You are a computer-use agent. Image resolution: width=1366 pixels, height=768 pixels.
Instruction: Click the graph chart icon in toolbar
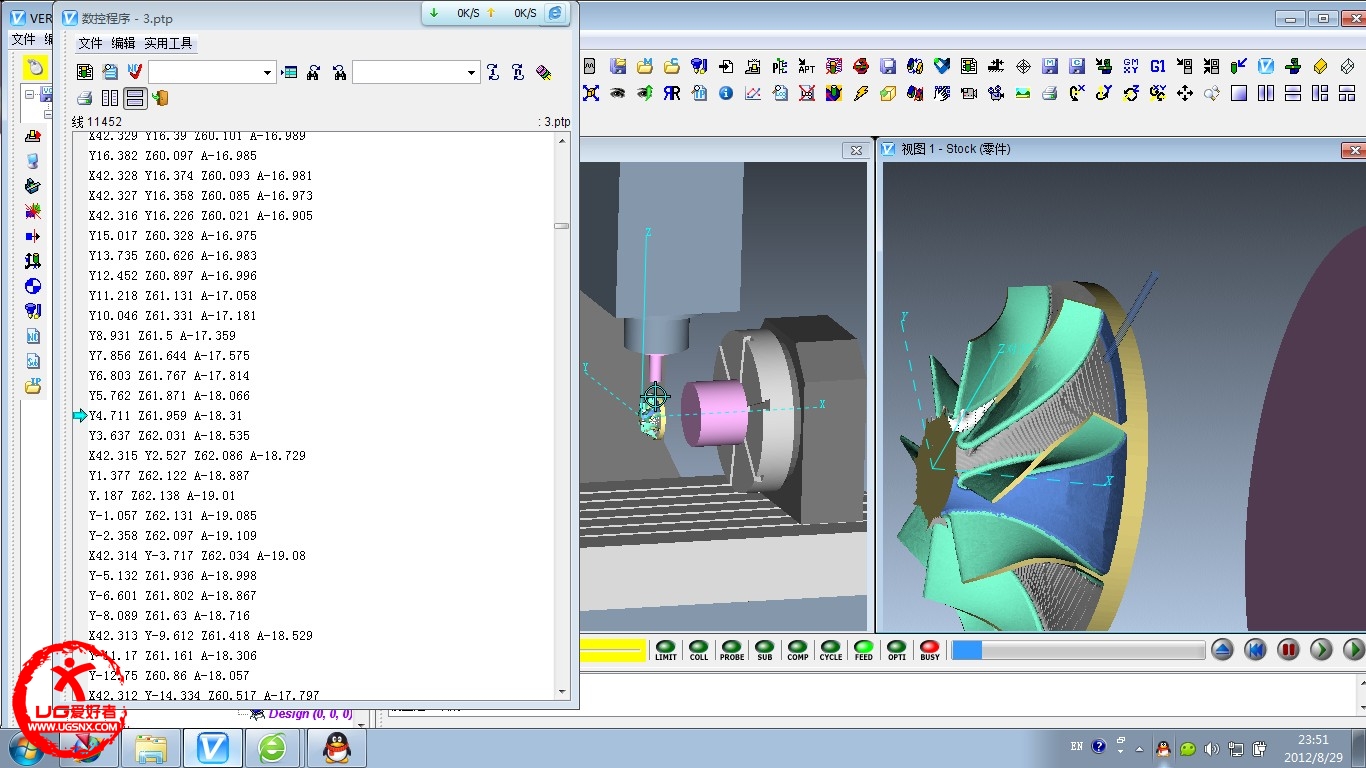(x=753, y=93)
